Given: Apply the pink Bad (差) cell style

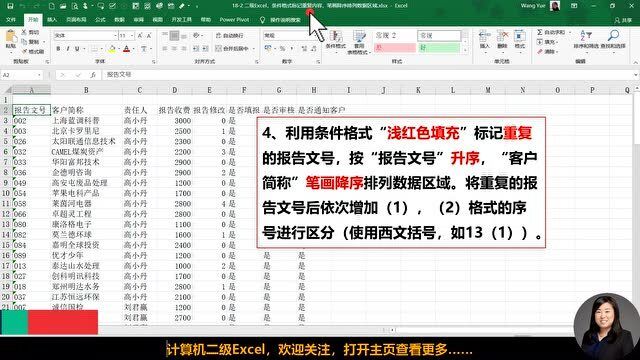Looking at the screenshot, I should (x=395, y=48).
